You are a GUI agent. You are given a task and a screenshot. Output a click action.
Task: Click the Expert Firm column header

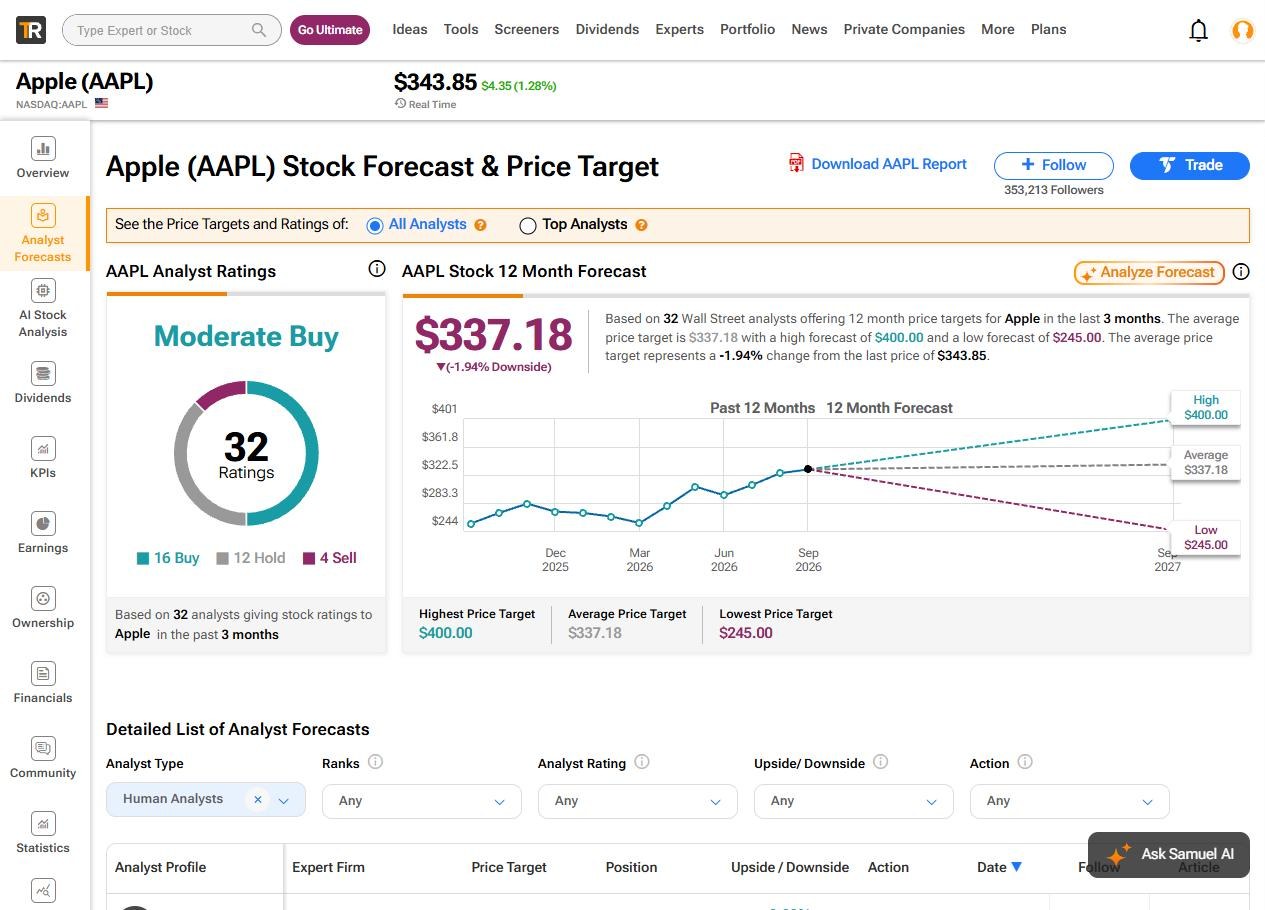[328, 867]
